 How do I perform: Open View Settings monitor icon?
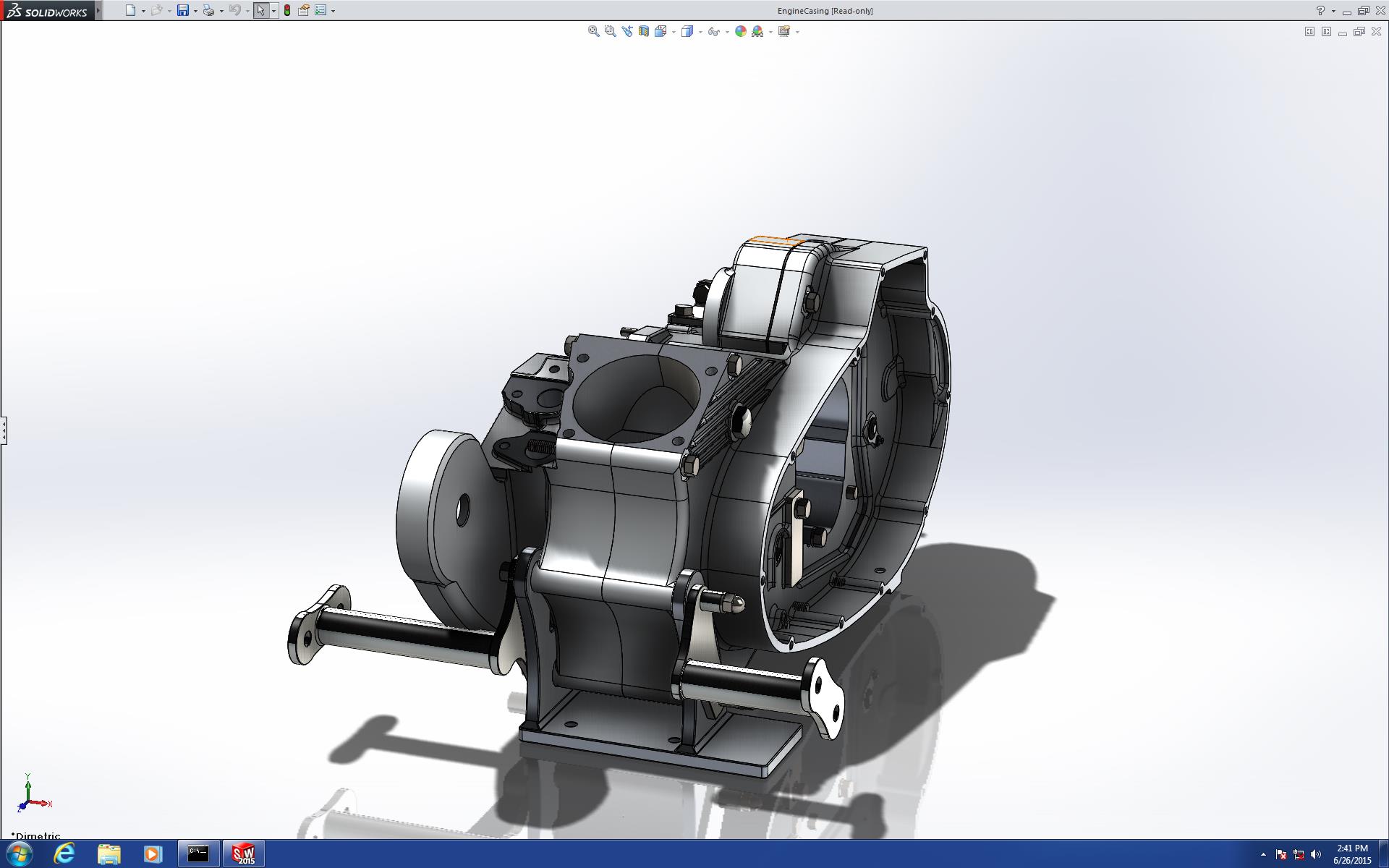point(783,31)
